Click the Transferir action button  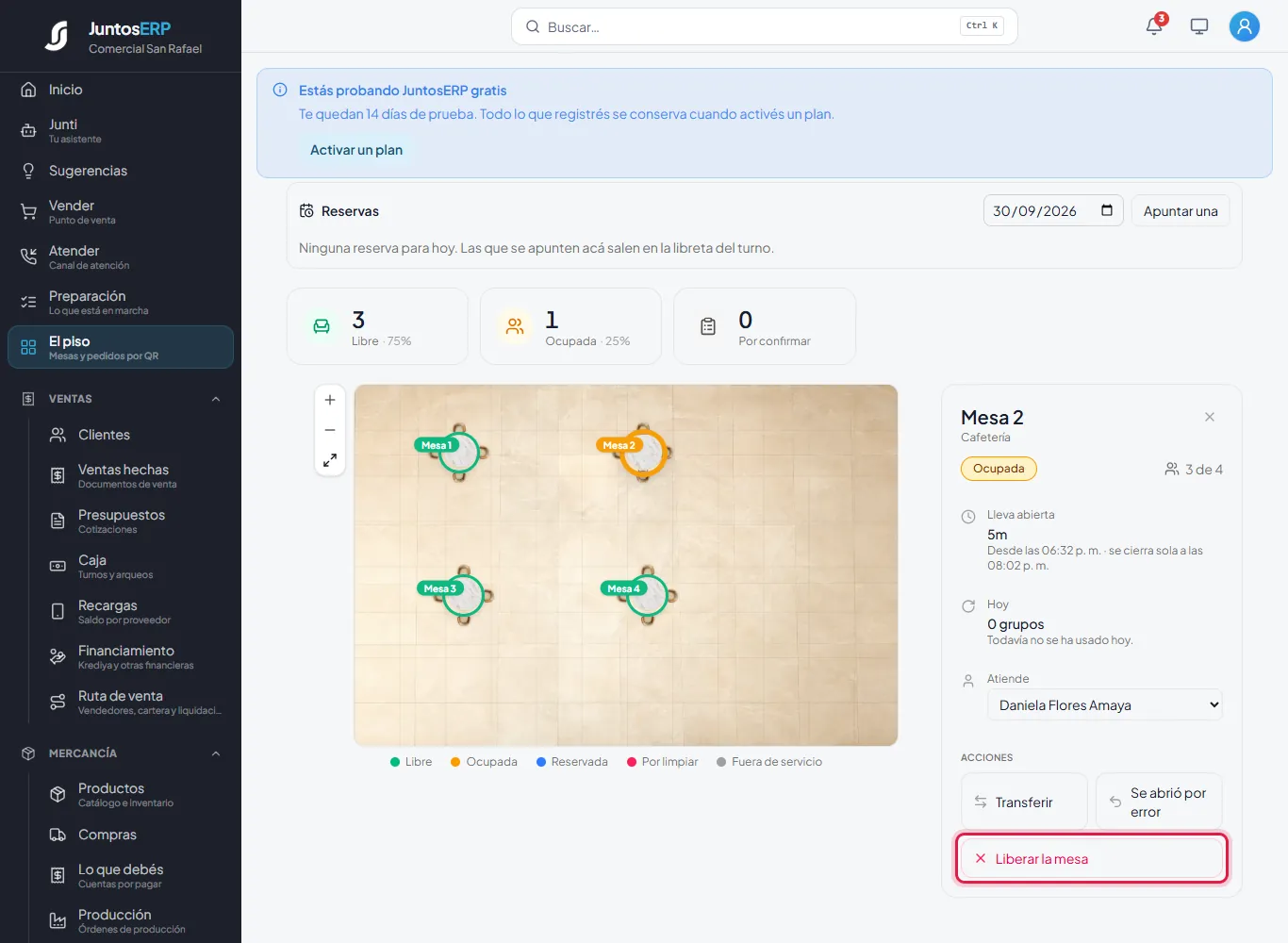click(1024, 802)
